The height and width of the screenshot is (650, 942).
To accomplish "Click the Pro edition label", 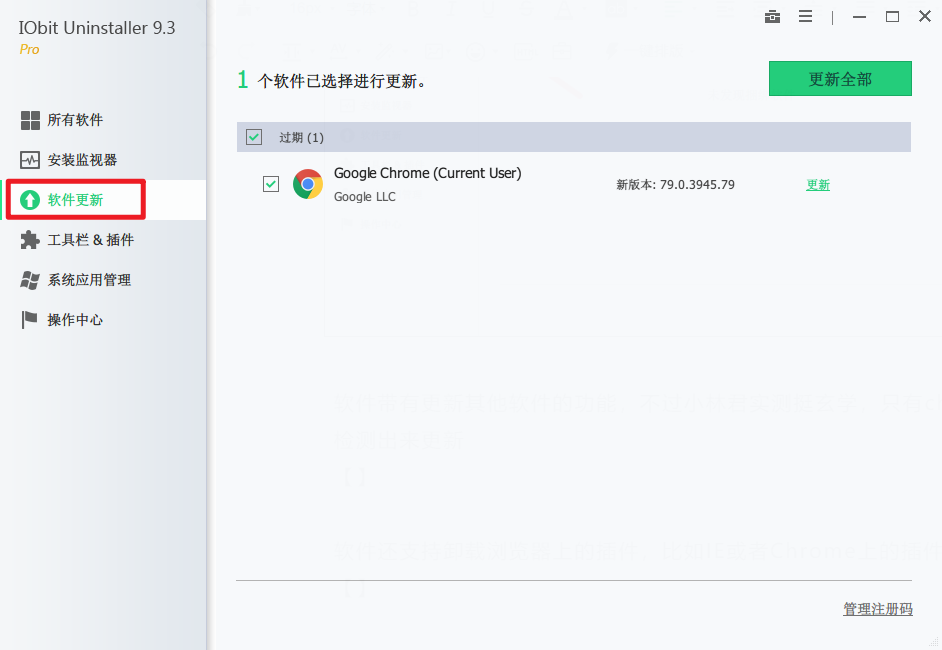I will [29, 49].
